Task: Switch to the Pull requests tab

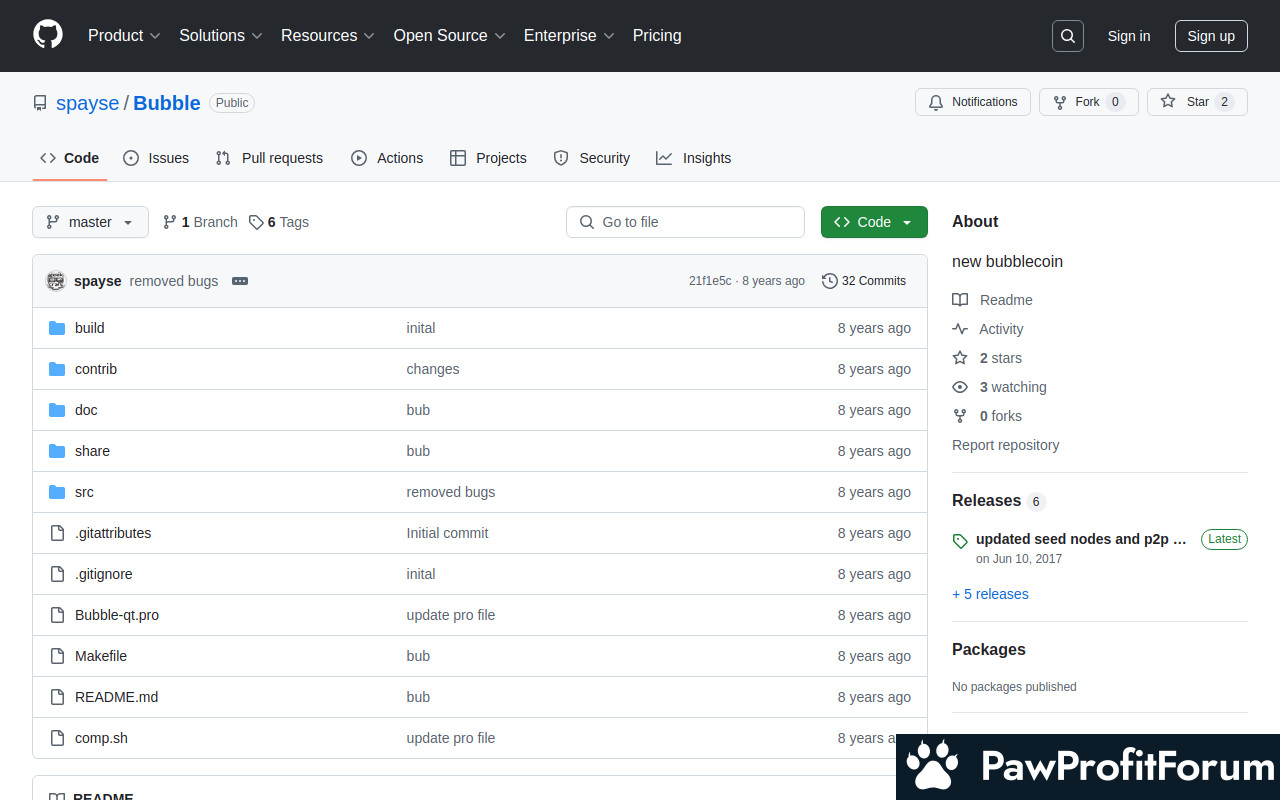Action: tap(269, 158)
